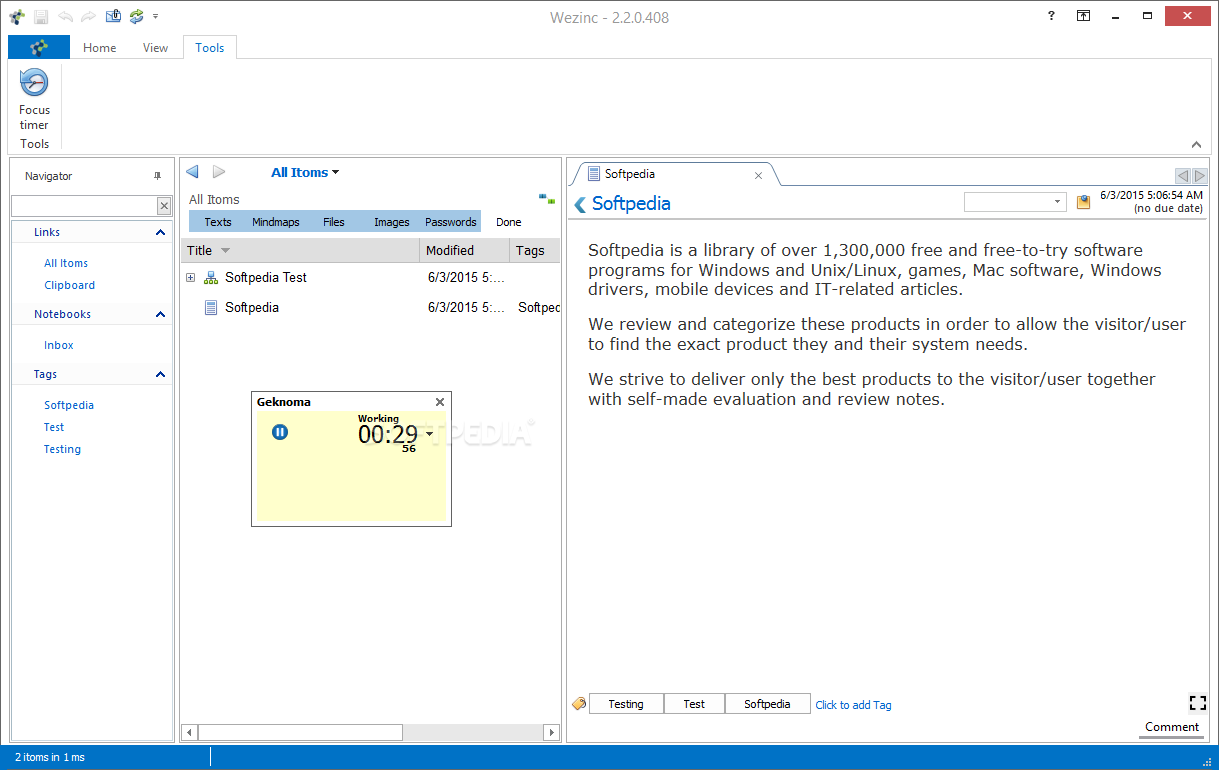Open All Items link in Navigator

(x=66, y=263)
